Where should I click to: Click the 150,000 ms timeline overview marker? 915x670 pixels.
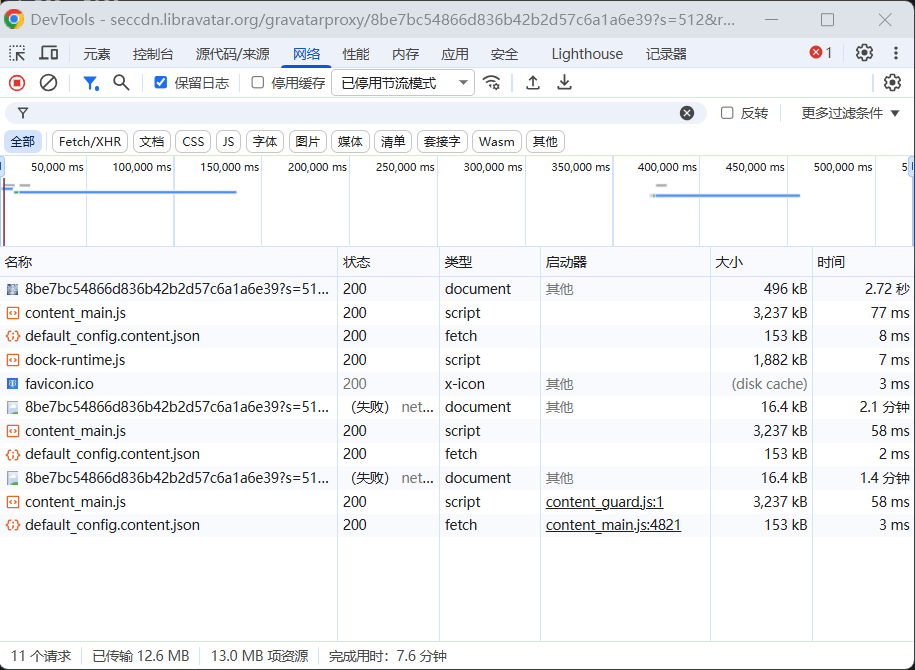(229, 168)
